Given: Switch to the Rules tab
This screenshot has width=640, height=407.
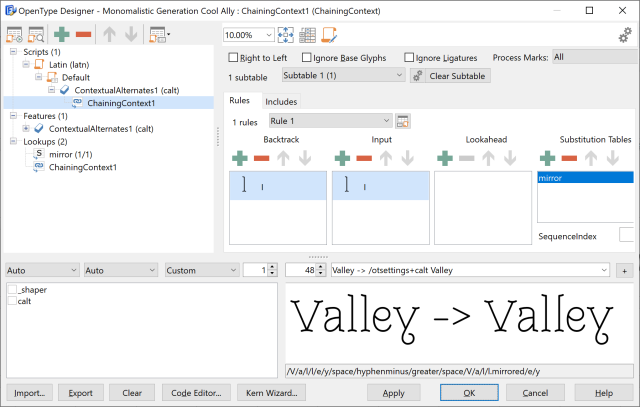Looking at the screenshot, I should click(x=240, y=101).
